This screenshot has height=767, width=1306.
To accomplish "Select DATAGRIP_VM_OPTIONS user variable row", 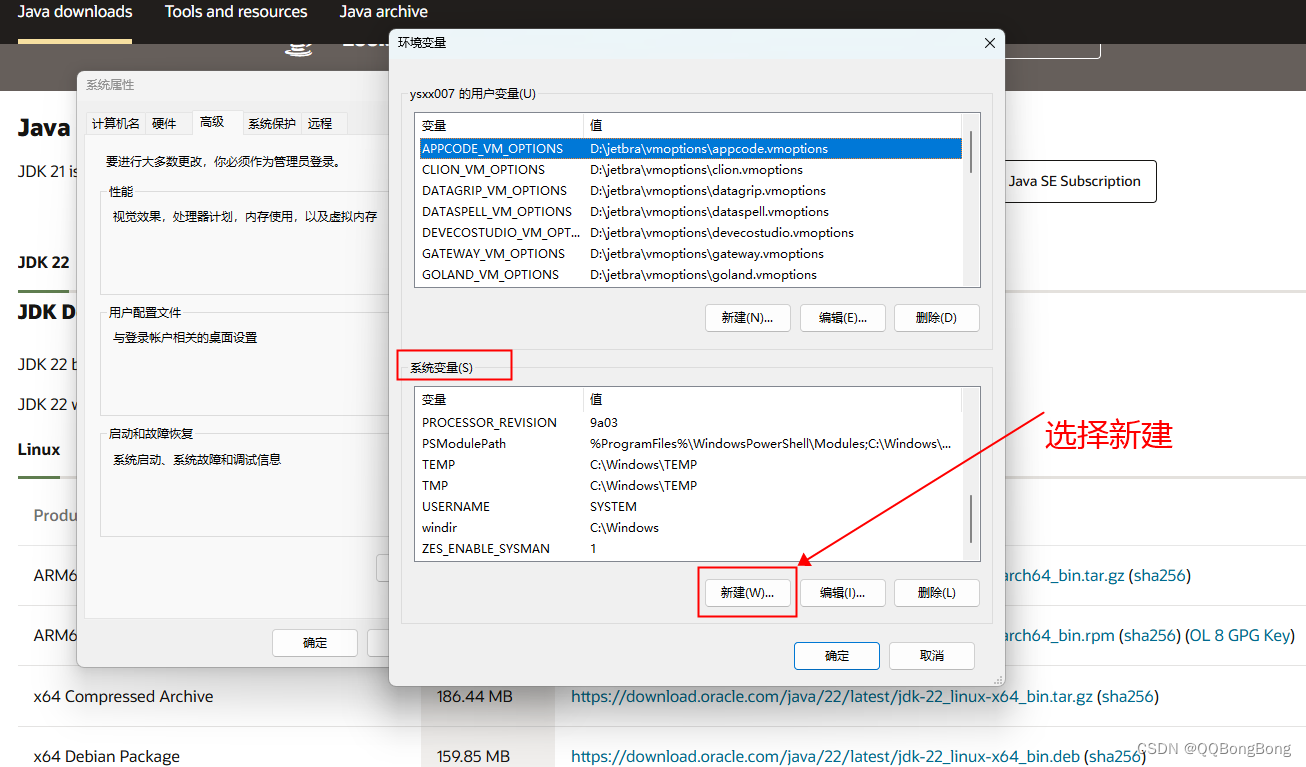I will coord(689,191).
